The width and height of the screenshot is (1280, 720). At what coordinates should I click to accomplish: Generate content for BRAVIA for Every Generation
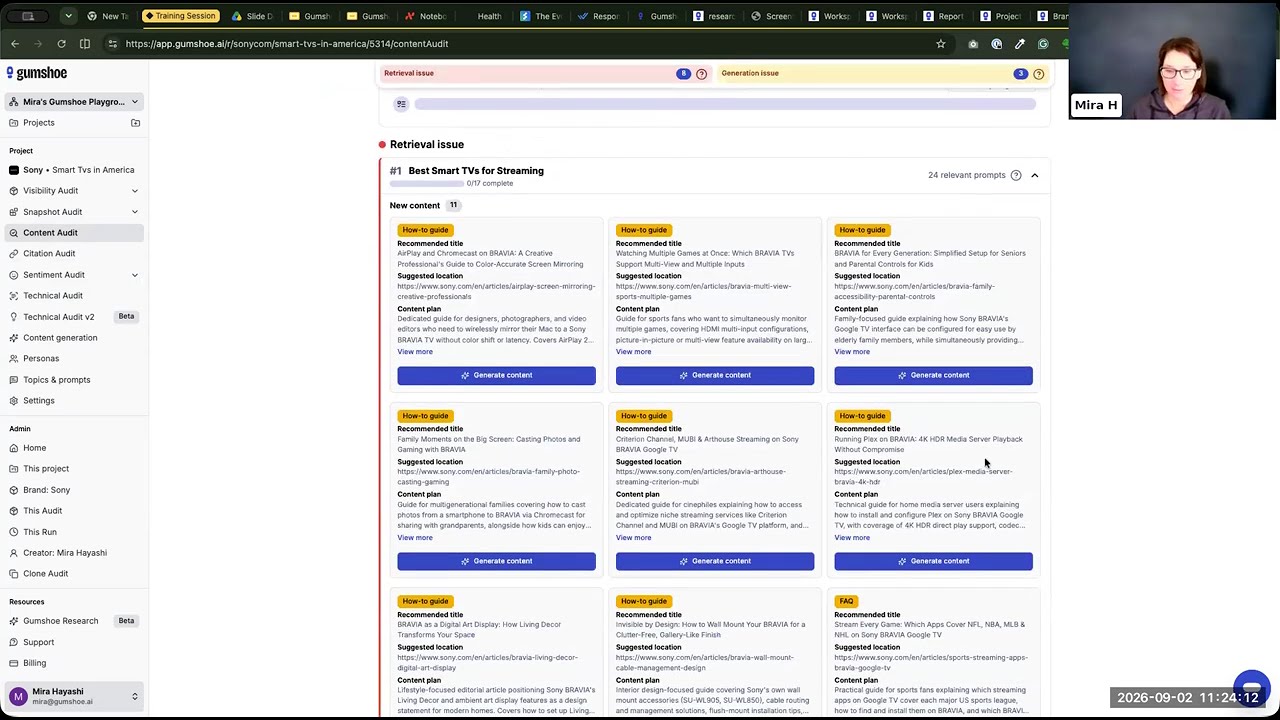[933, 375]
